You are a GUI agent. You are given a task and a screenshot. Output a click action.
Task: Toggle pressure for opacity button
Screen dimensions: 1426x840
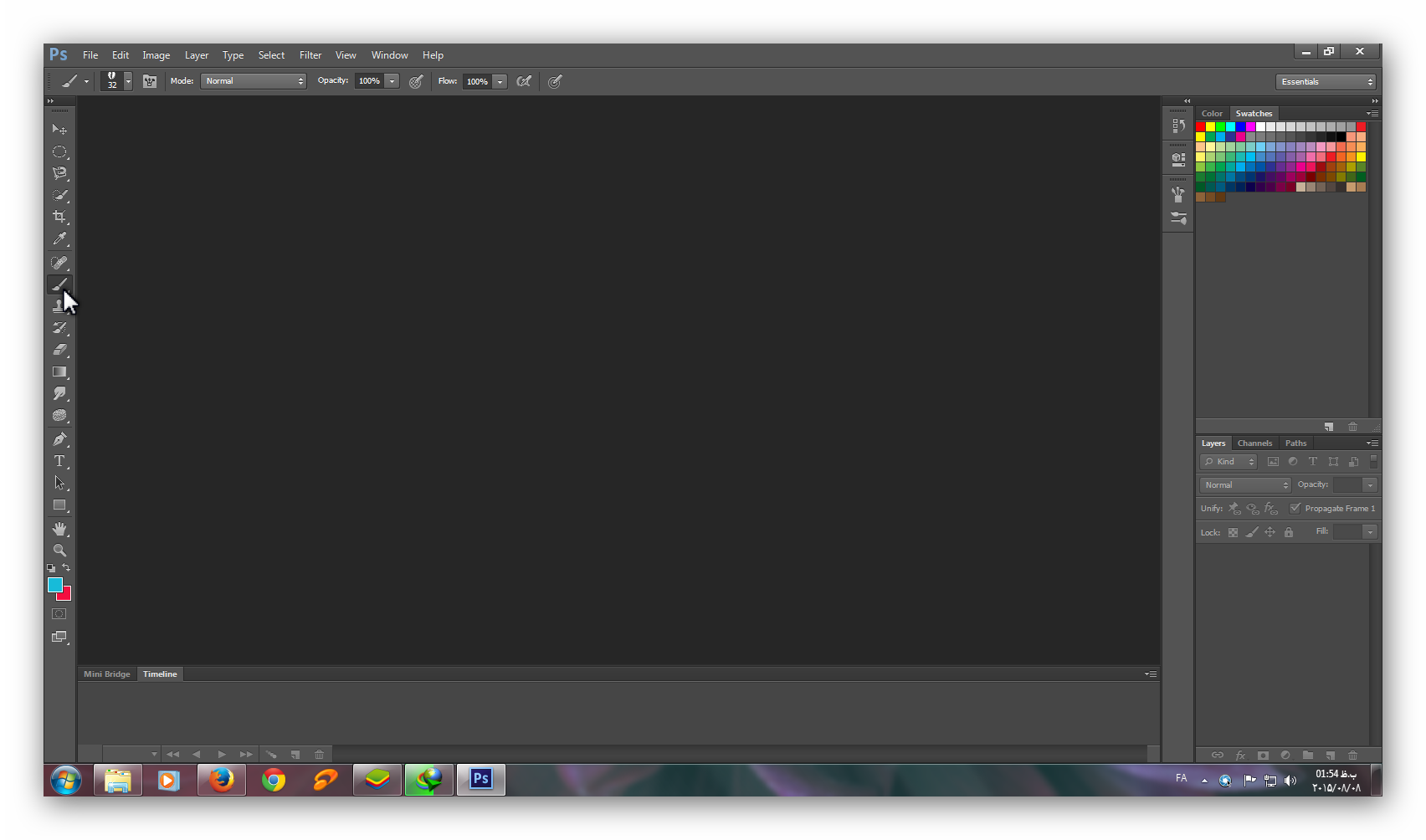click(416, 81)
